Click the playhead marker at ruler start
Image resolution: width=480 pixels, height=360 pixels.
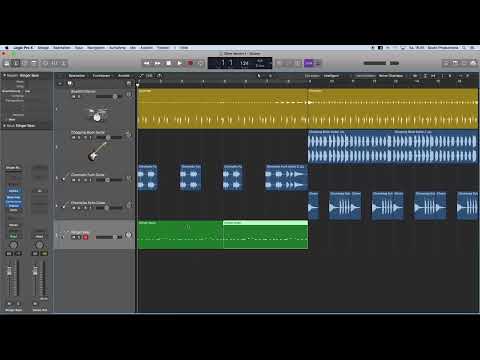(137, 85)
